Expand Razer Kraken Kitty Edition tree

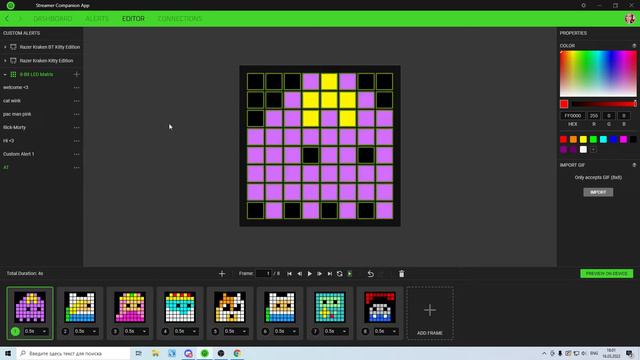[5, 60]
